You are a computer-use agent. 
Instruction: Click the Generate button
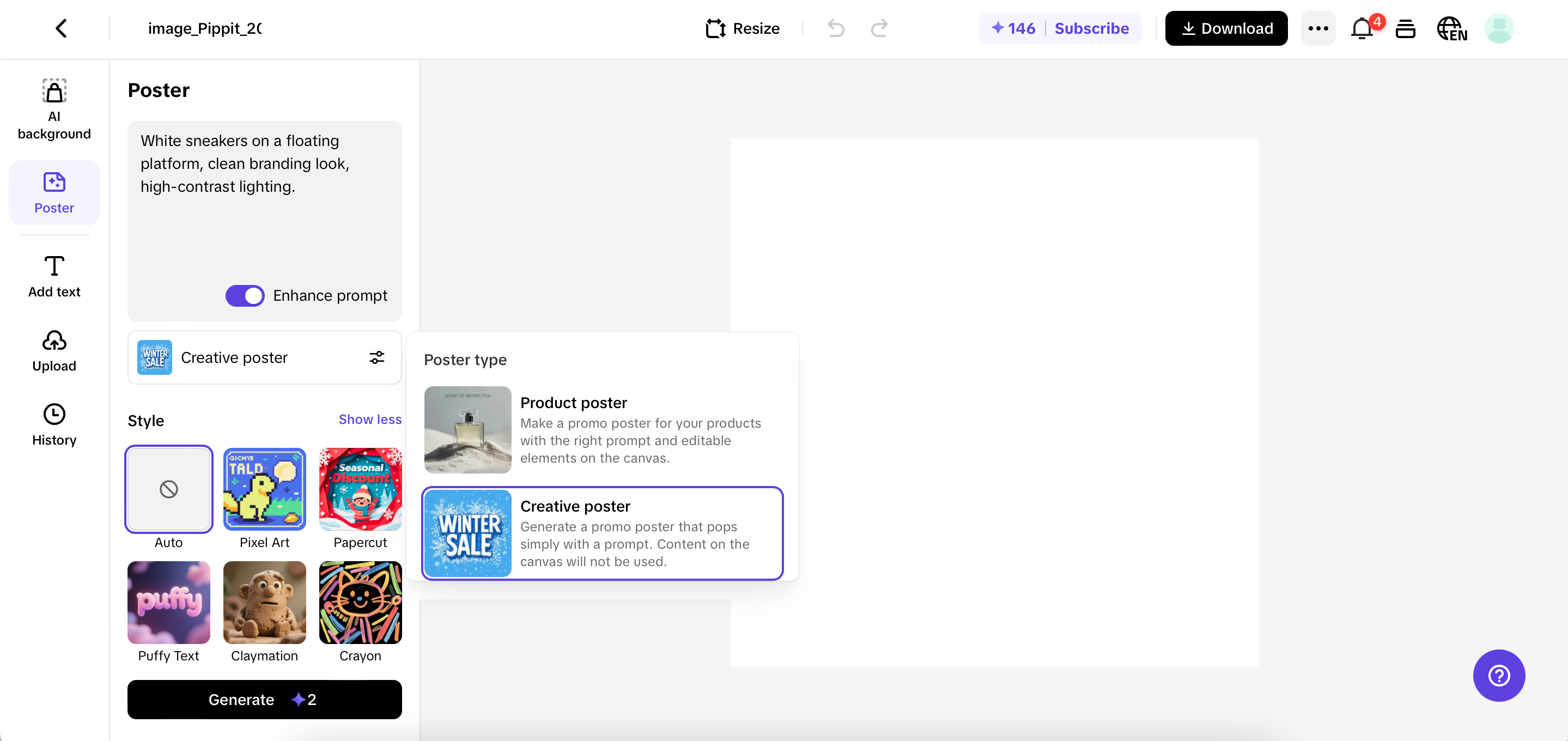[x=264, y=699]
